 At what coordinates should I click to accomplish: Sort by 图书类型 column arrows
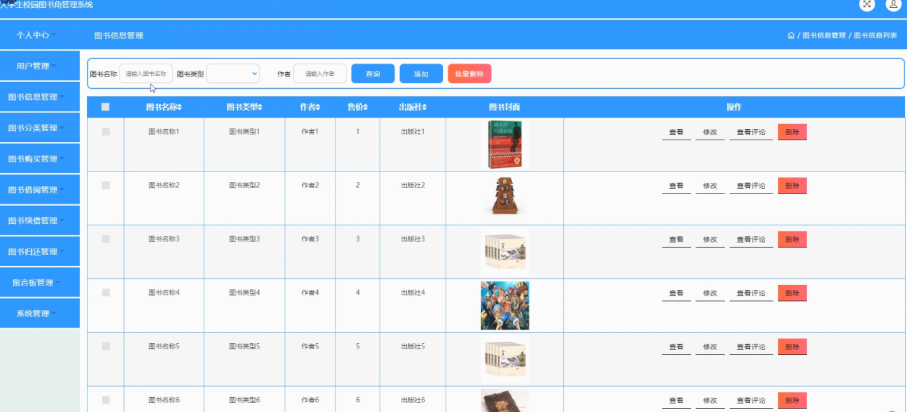point(260,107)
